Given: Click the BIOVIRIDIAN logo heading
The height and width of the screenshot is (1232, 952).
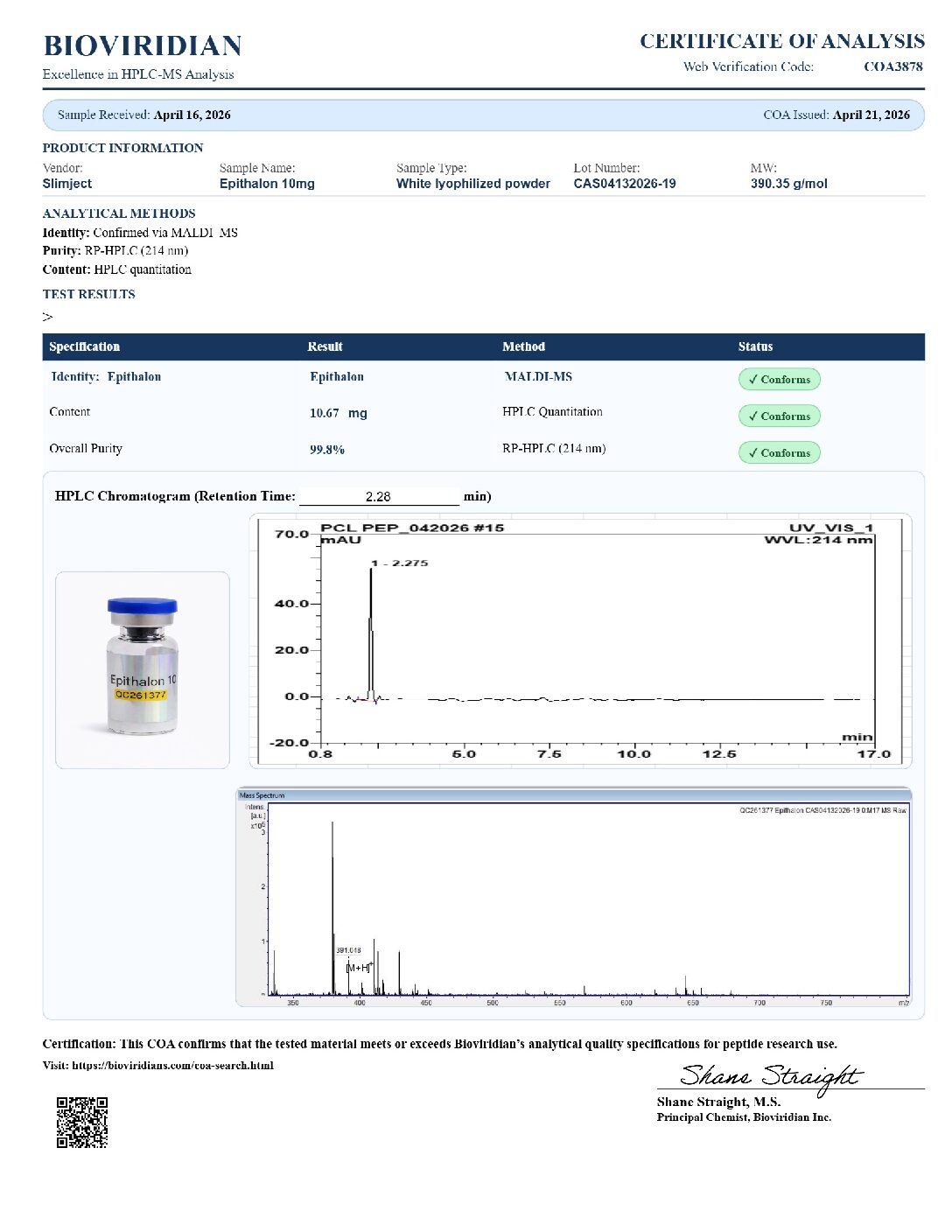Looking at the screenshot, I should point(143,45).
